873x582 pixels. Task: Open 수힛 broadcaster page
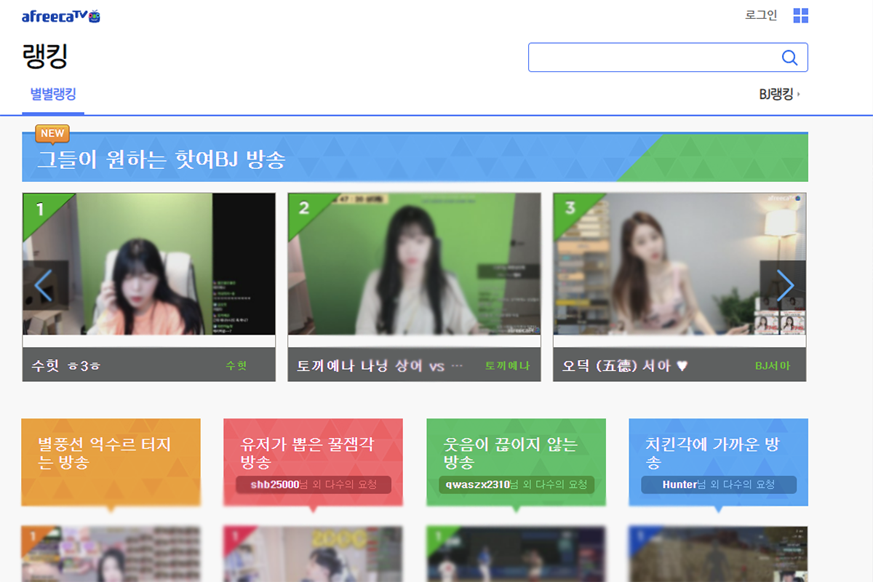coord(237,366)
